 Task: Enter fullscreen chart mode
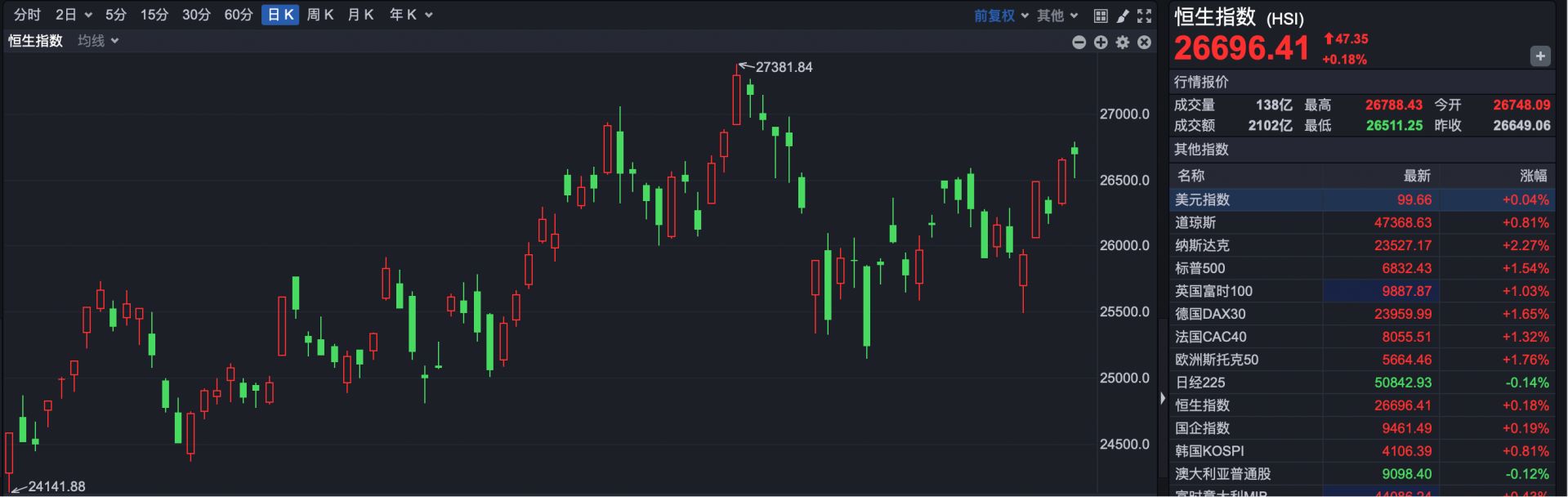point(1145,16)
